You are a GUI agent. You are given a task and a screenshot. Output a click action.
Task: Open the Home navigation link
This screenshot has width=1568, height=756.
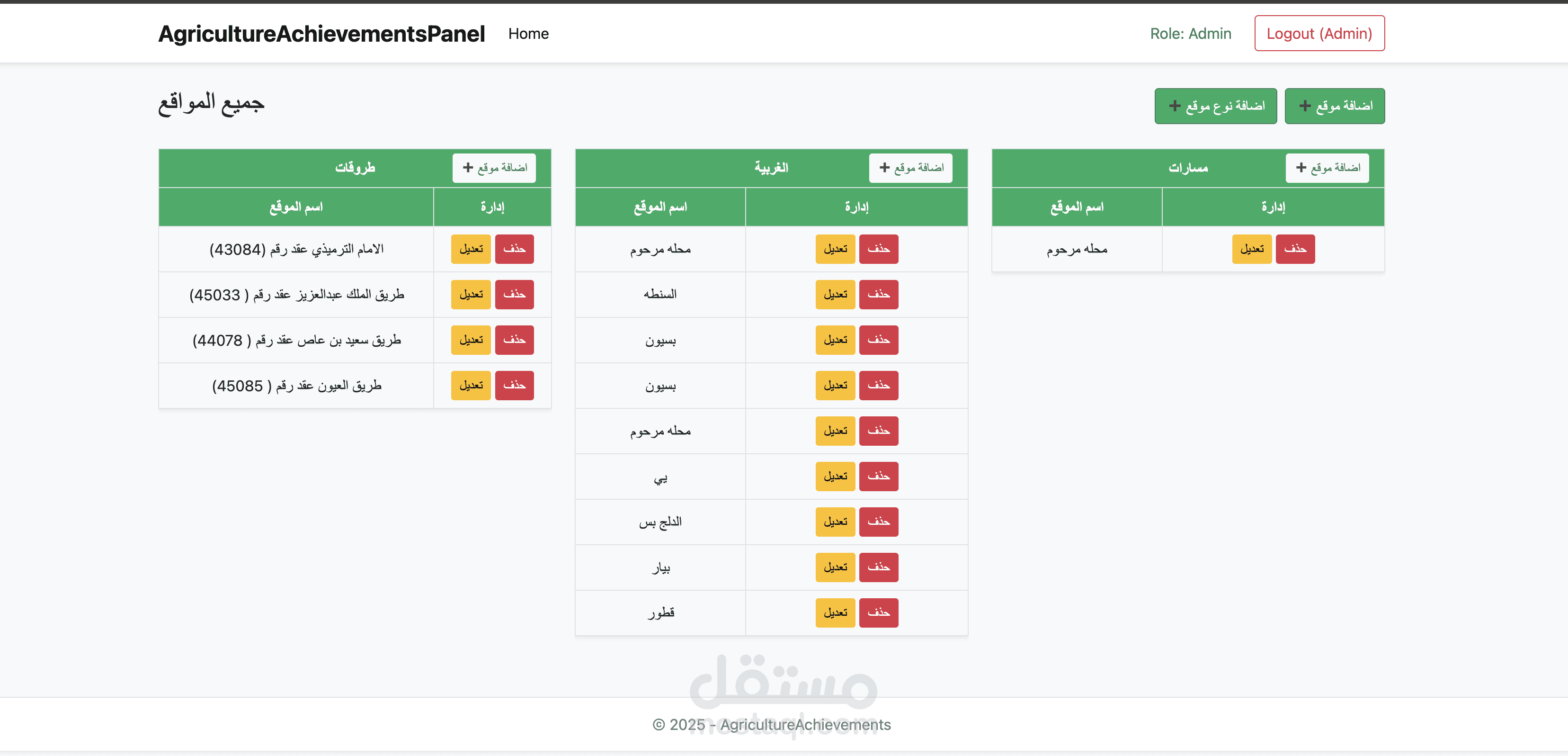pyautogui.click(x=528, y=34)
